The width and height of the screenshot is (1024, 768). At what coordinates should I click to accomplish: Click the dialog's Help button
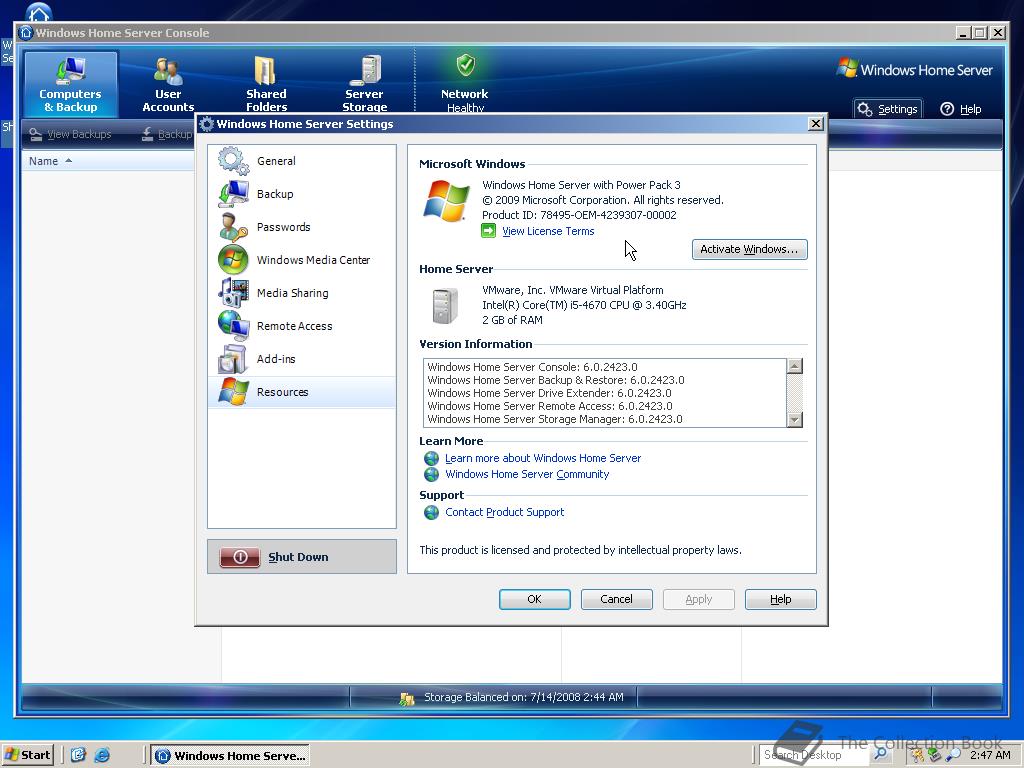[x=780, y=600]
